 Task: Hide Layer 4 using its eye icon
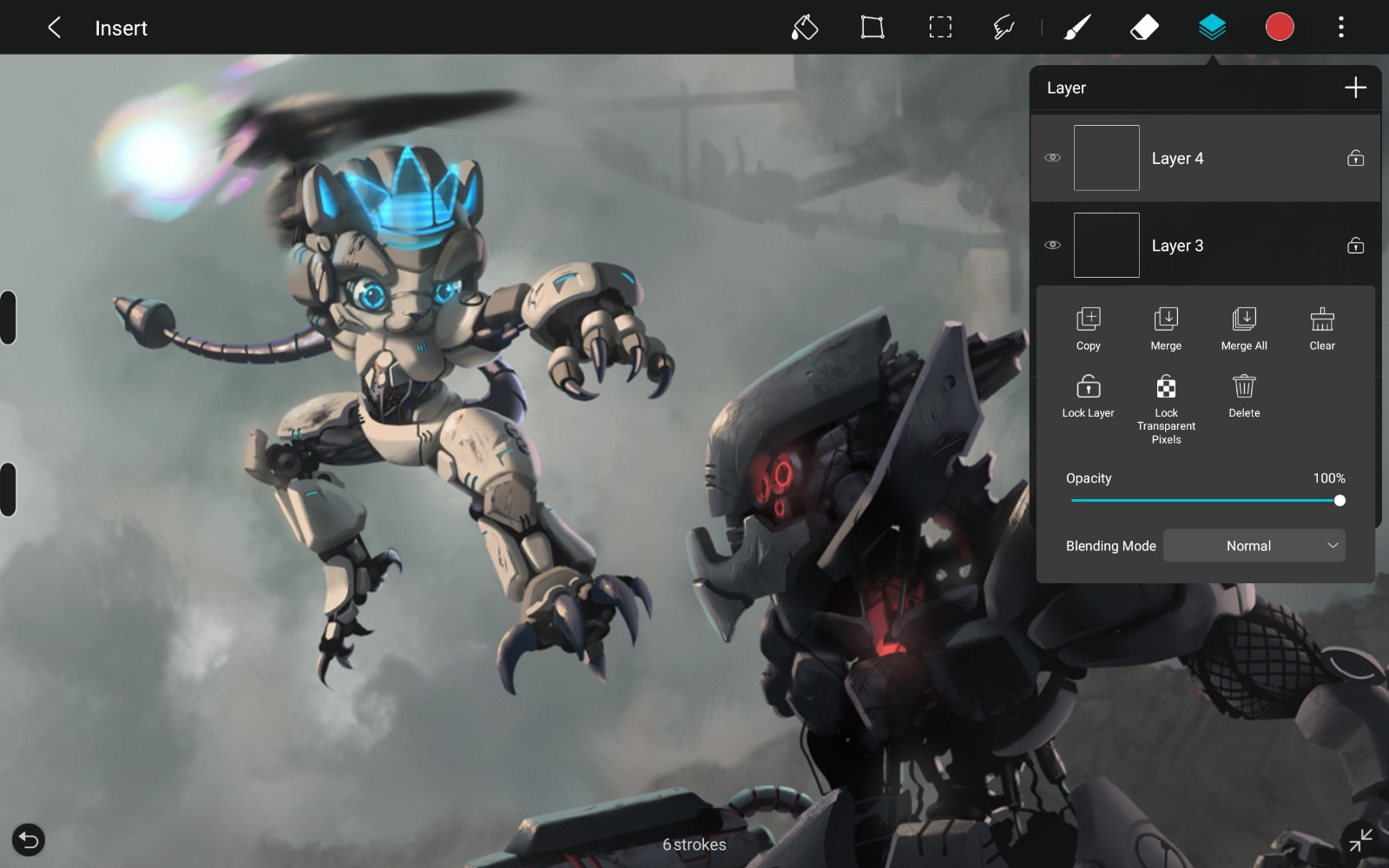[1052, 158]
